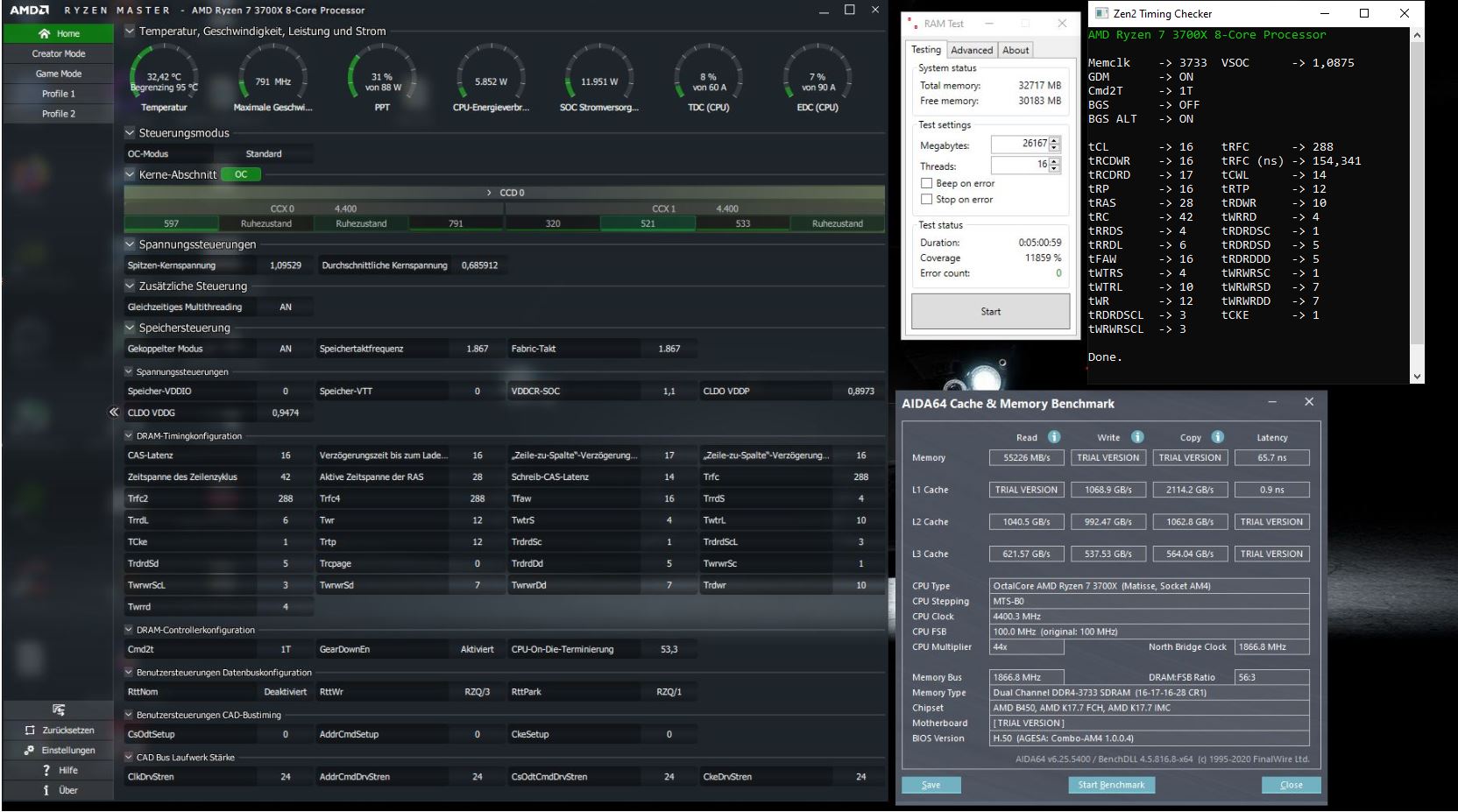Collapse the Temperatur, Geschwindigkeit, Leistung und Strom section
1458x812 pixels.
(x=130, y=31)
